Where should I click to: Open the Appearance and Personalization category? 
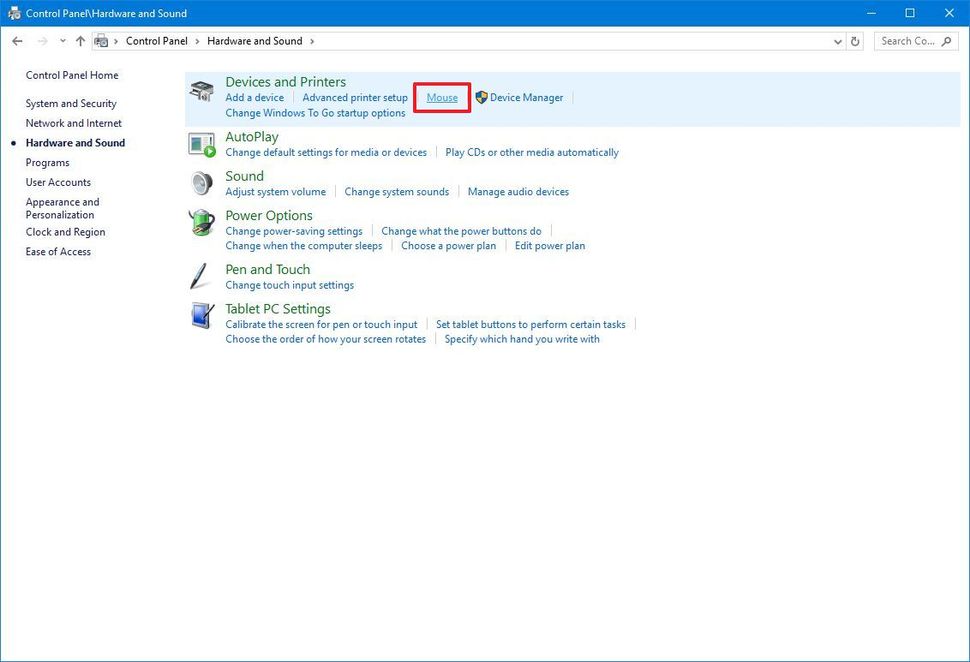pyautogui.click(x=62, y=207)
